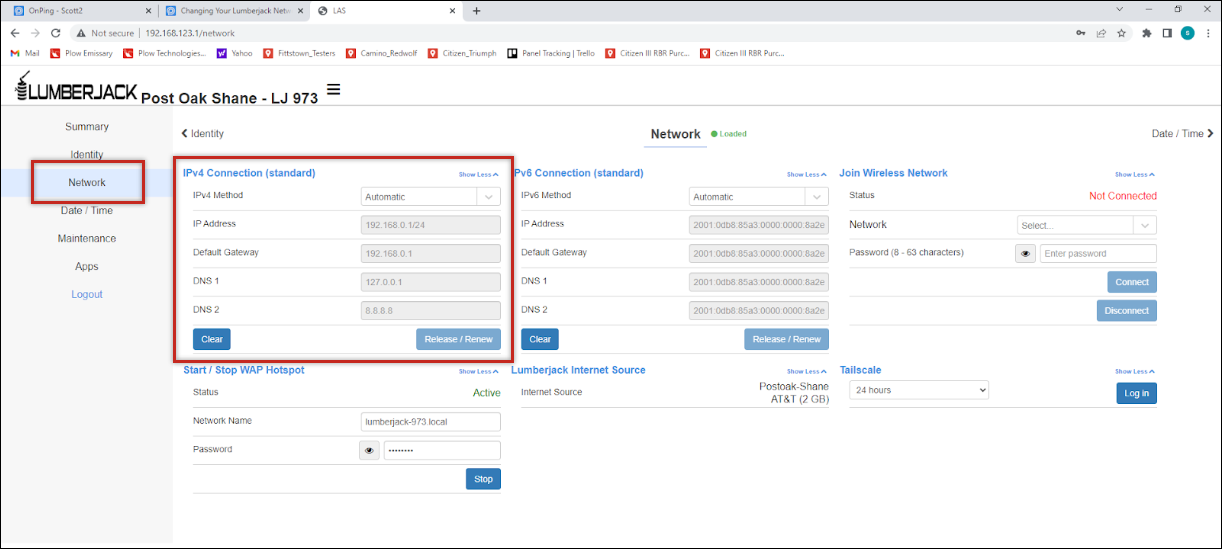Viewport: 1222px width, 549px height.
Task: Select Network in the sidebar
Action: 87,183
